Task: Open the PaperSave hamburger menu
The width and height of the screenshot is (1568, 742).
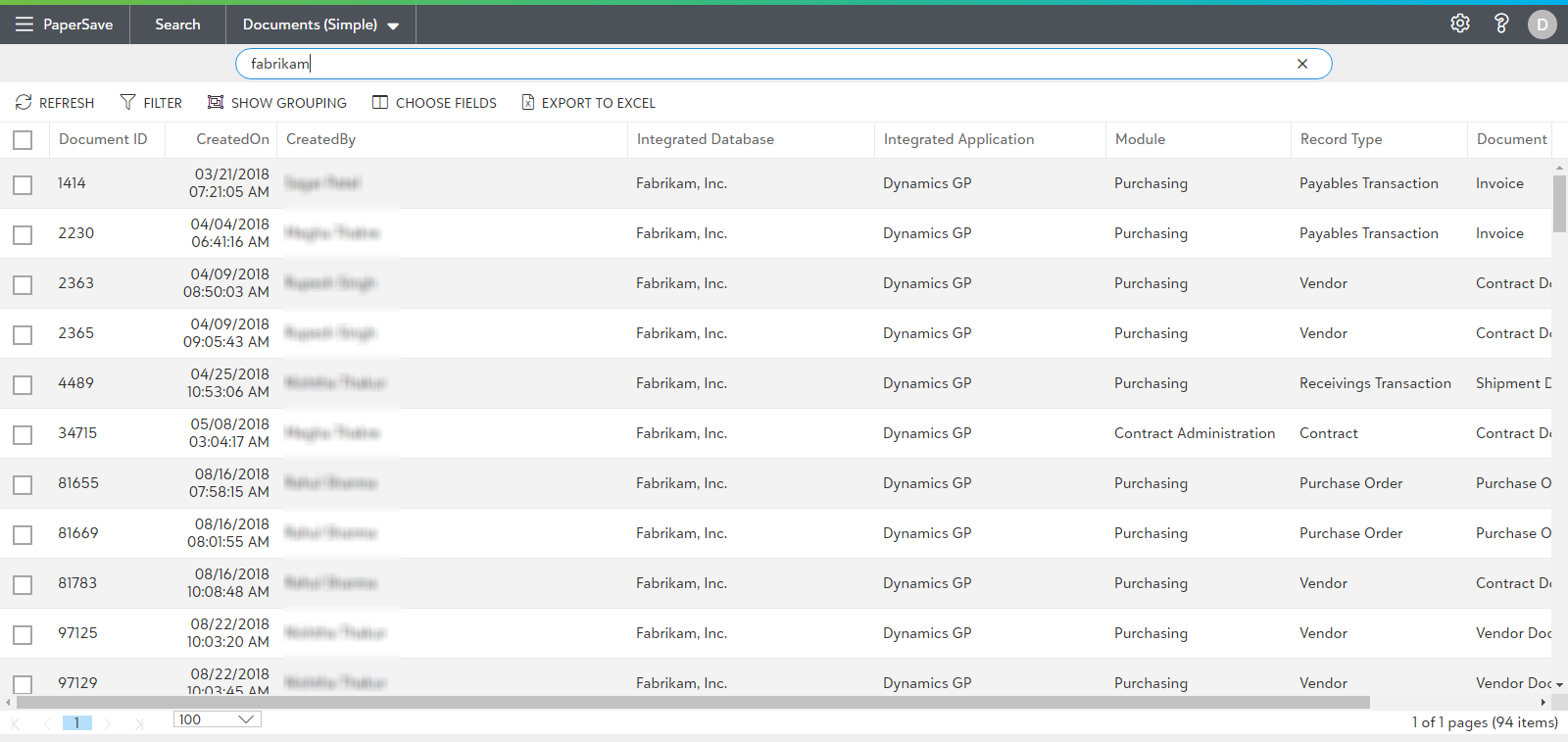Action: tap(24, 25)
